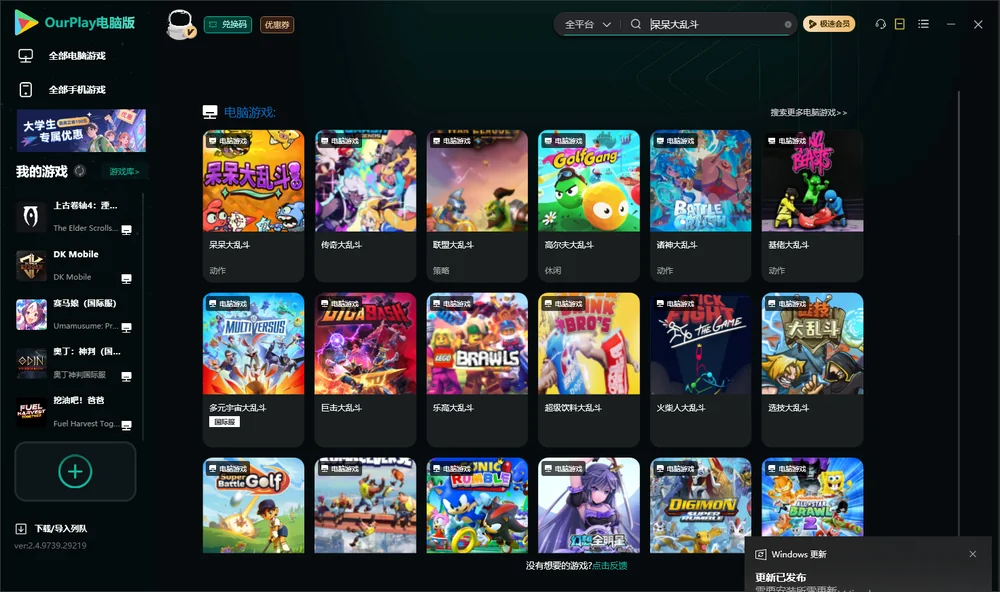Viewport: 1000px width, 592px height.
Task: Click the 点击反馈 feedback link
Action: point(610,565)
